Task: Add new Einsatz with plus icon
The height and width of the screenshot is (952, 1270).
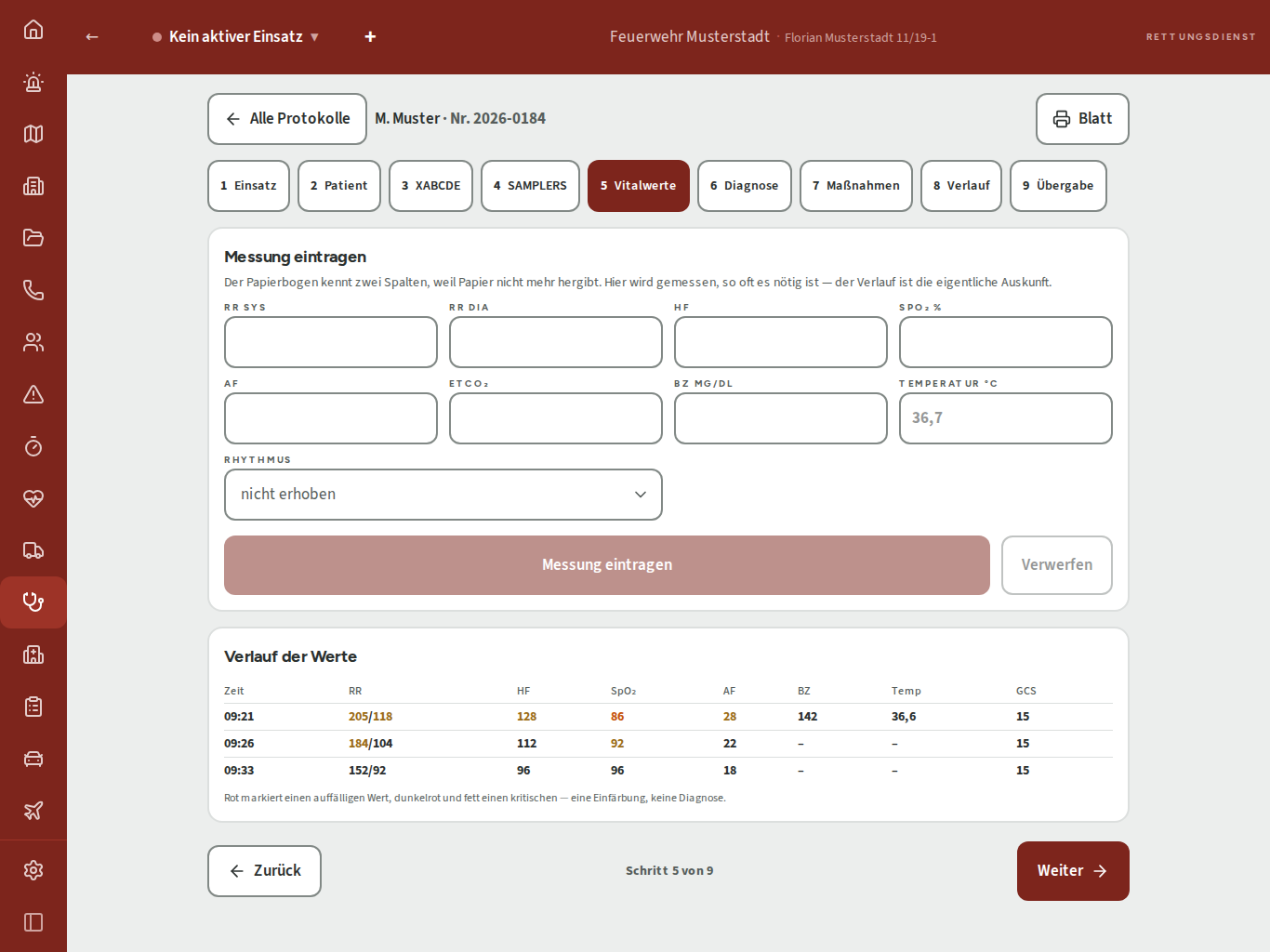Action: click(370, 37)
